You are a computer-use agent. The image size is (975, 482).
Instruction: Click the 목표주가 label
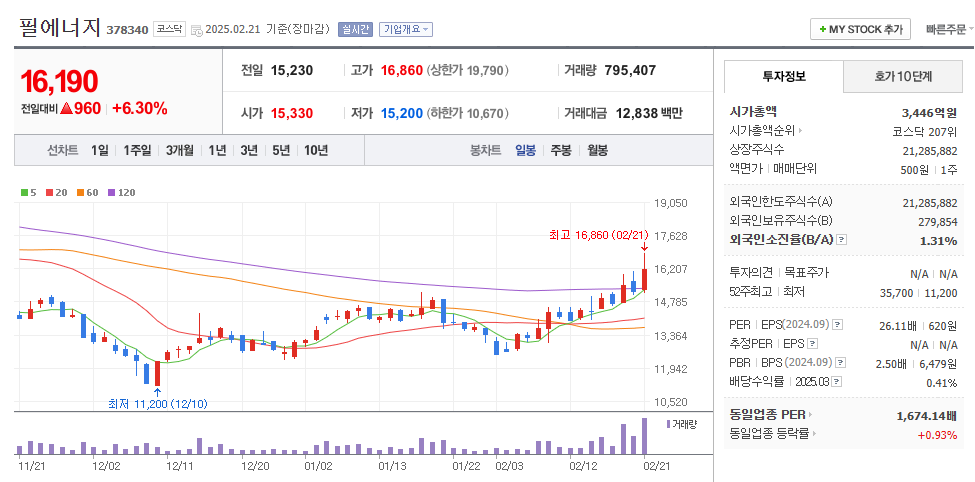(806, 273)
